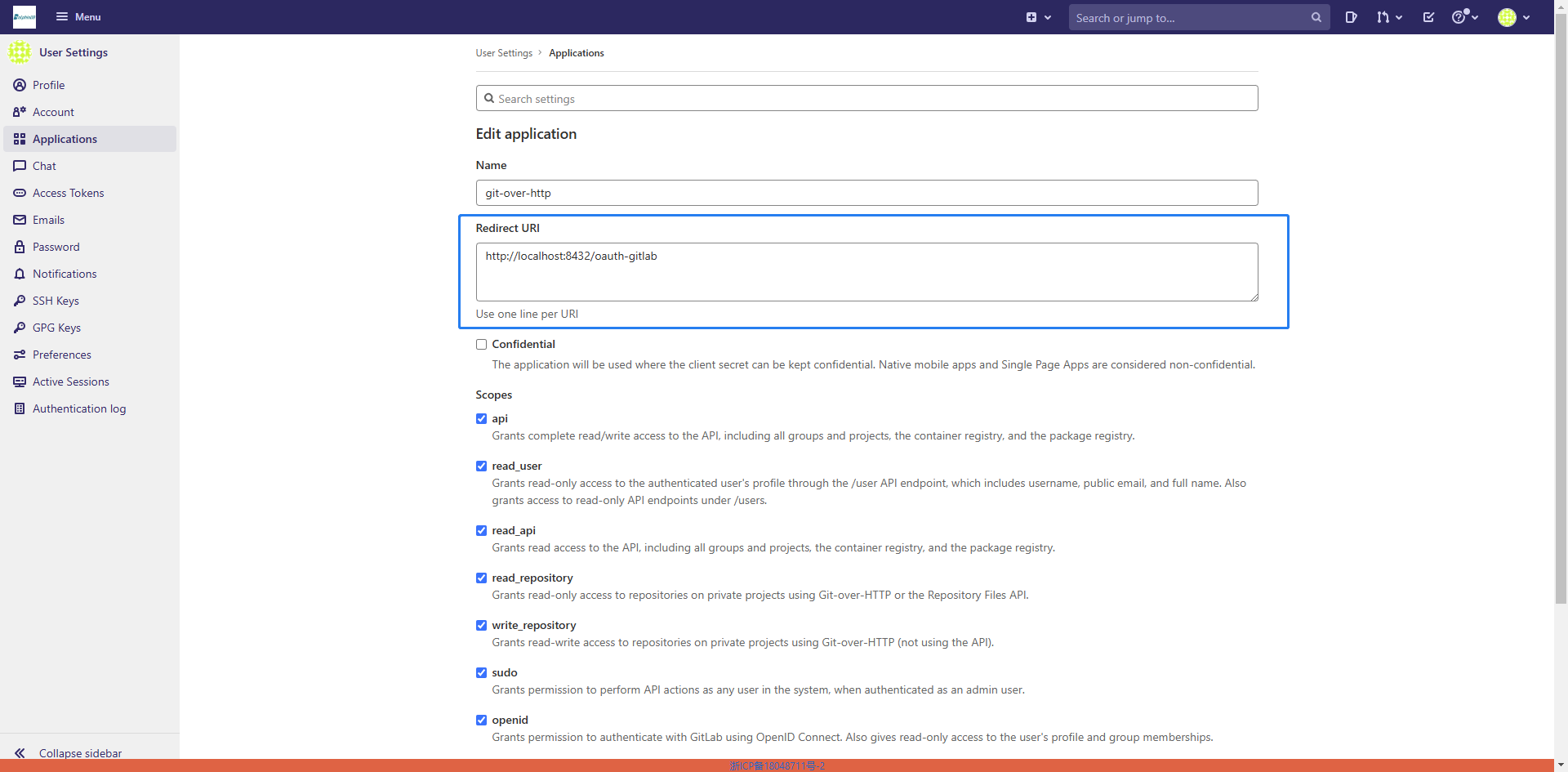This screenshot has height=772, width=1568.
Task: Enable the Confidential checkbox
Action: click(482, 345)
